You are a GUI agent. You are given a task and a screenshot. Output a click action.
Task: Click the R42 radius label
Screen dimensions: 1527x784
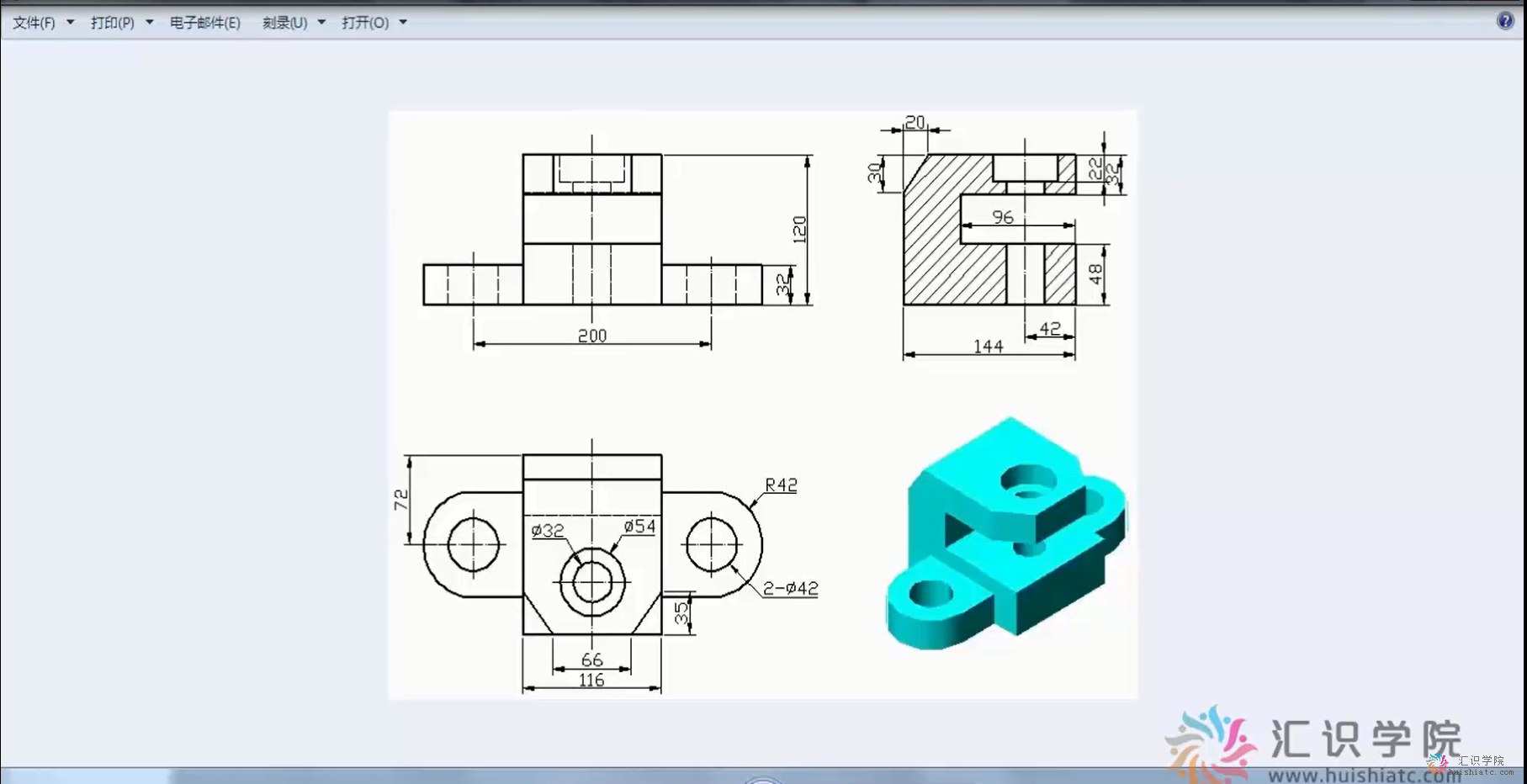[781, 485]
